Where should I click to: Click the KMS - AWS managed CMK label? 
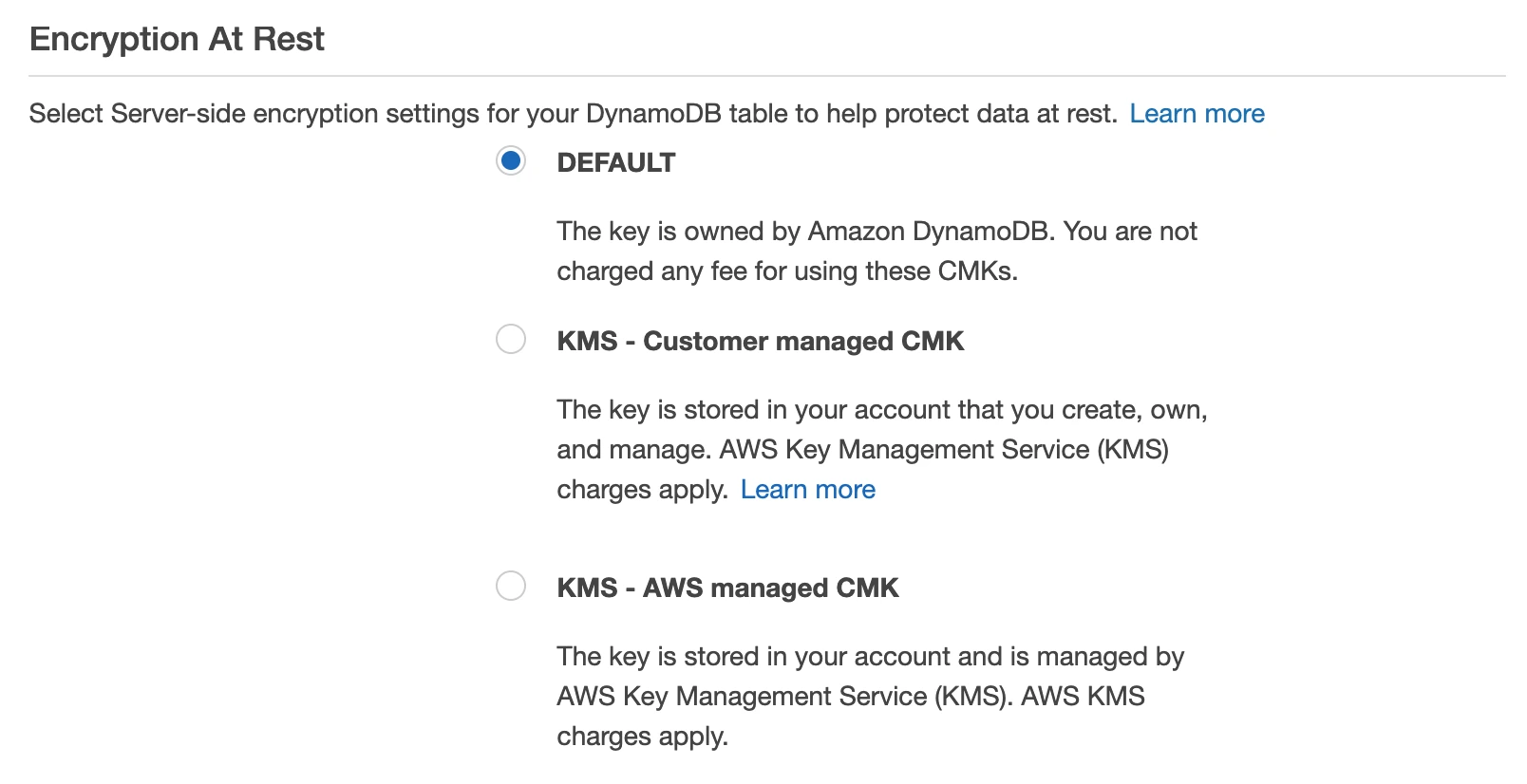726,588
